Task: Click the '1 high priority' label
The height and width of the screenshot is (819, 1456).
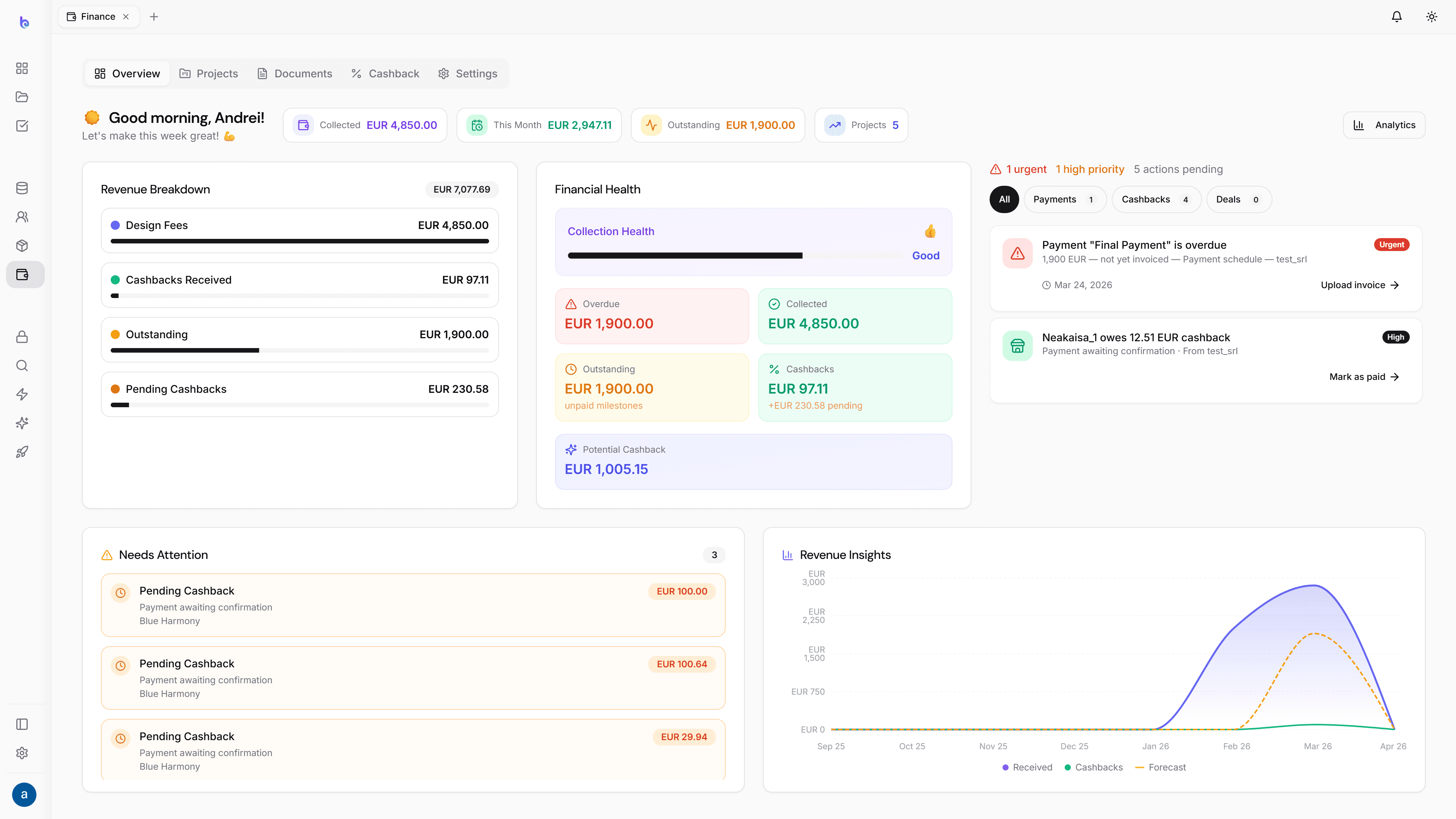Action: point(1090,169)
